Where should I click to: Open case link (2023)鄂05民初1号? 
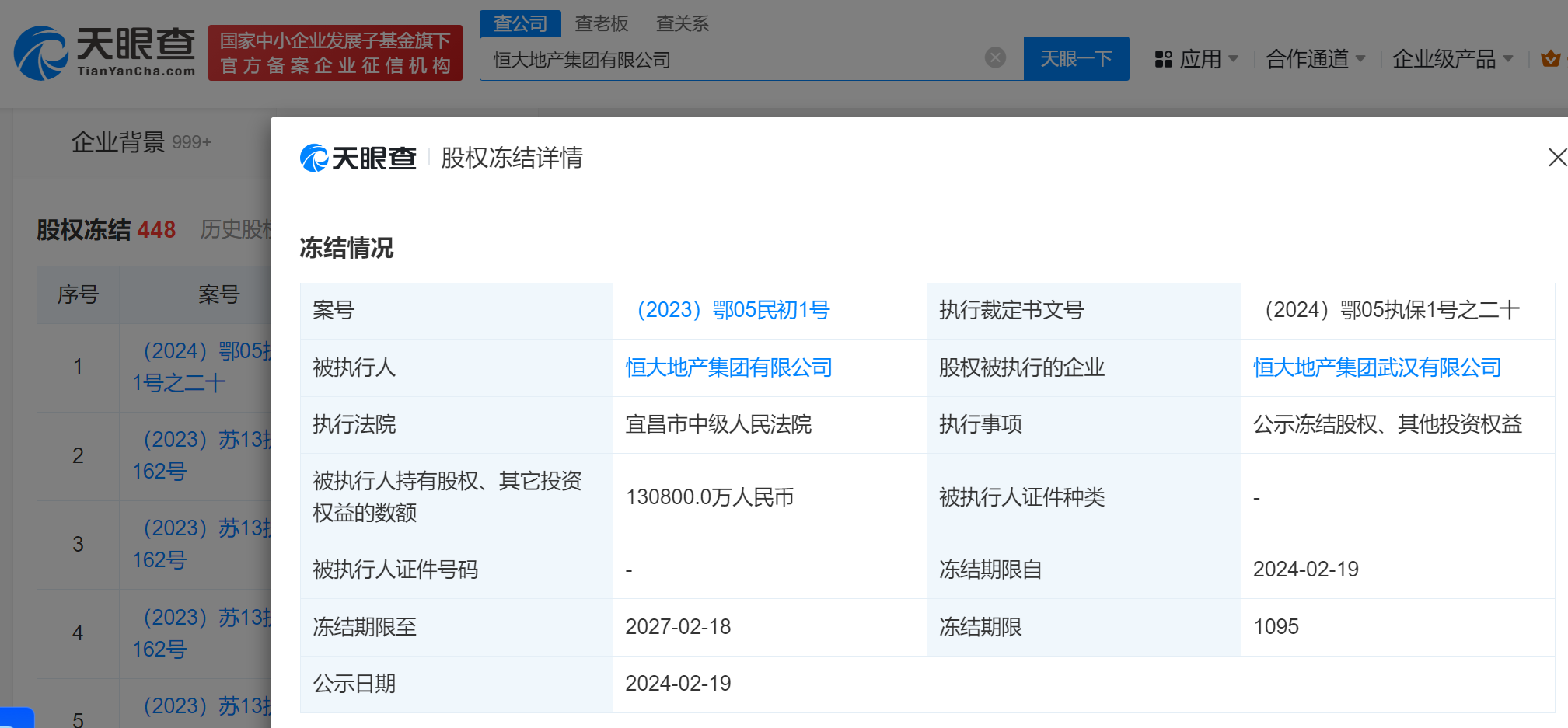732,310
